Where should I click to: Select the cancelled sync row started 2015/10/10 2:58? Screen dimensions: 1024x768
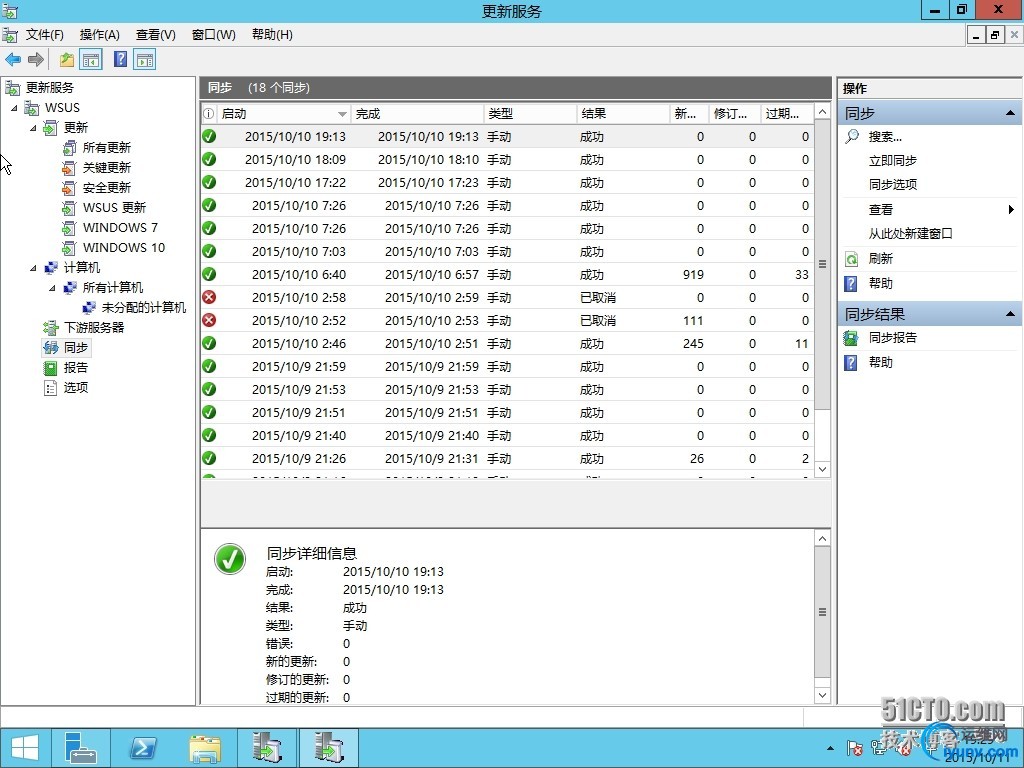[508, 298]
